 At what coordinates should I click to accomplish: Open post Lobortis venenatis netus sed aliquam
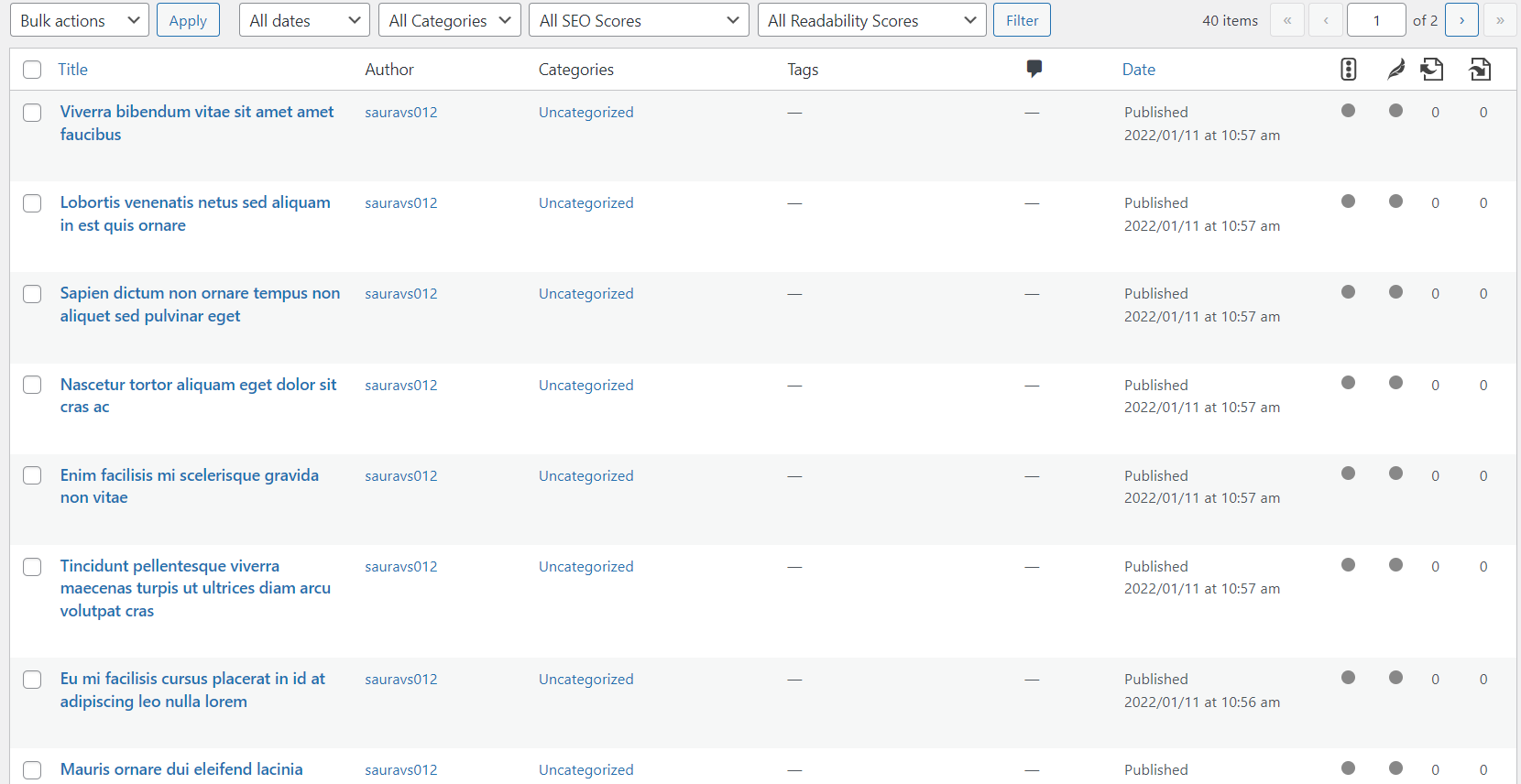pyautogui.click(x=195, y=213)
